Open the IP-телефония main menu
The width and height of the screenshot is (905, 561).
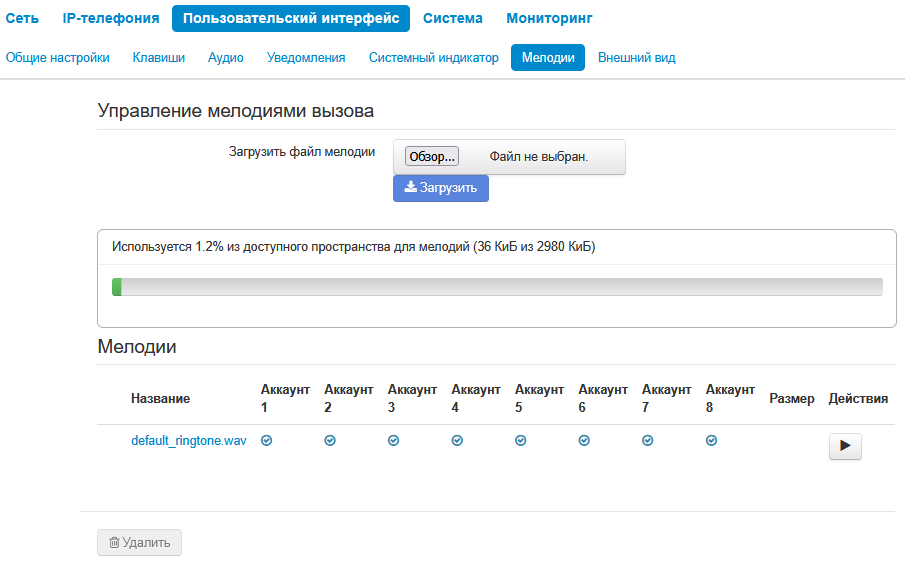click(x=111, y=18)
